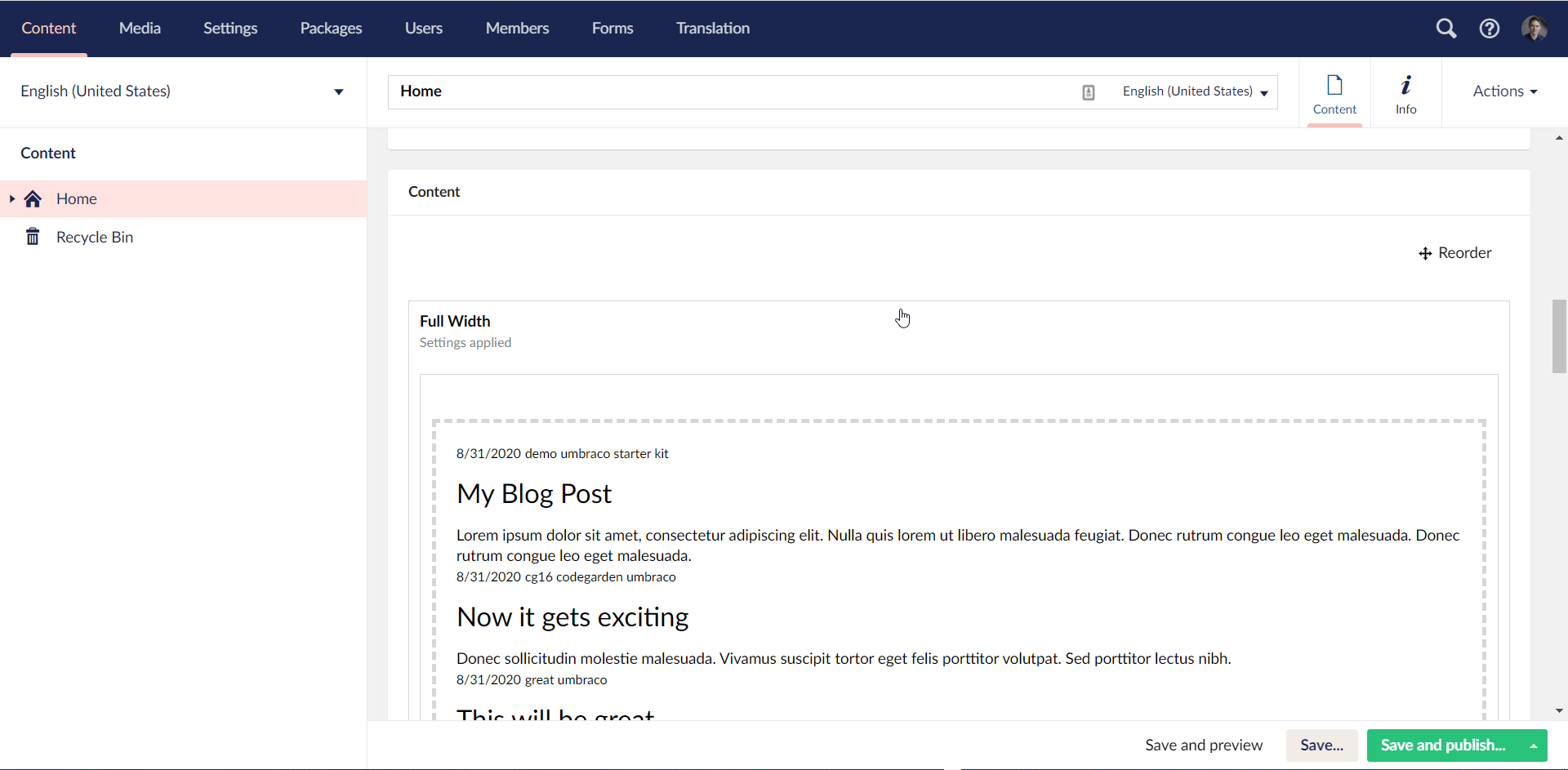Viewport: 1568px width, 770px height.
Task: Click the My Blog Post heading
Action: click(534, 494)
